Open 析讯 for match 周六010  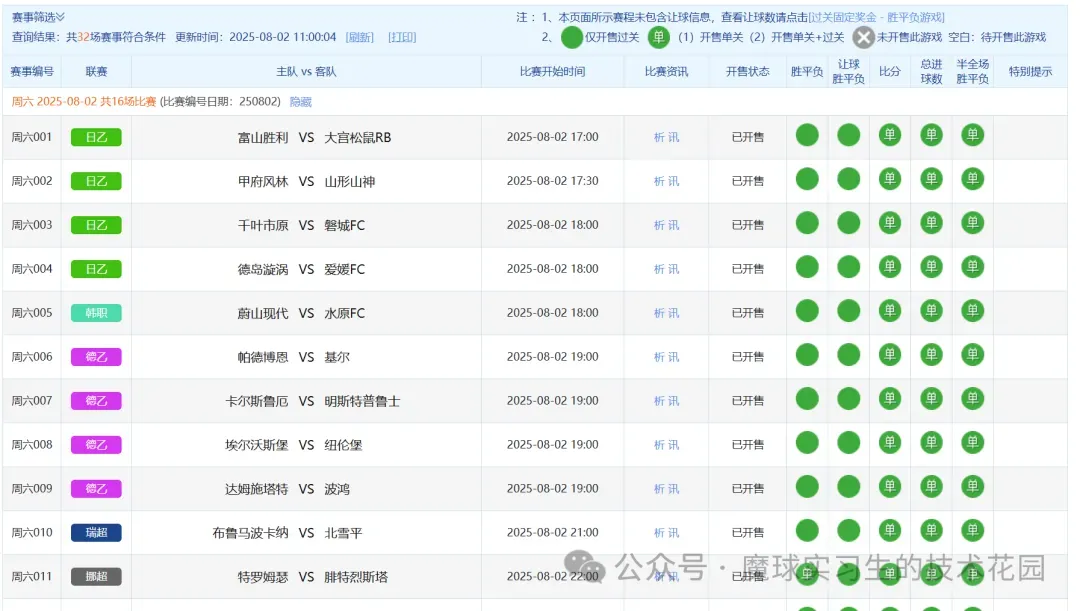pos(666,532)
